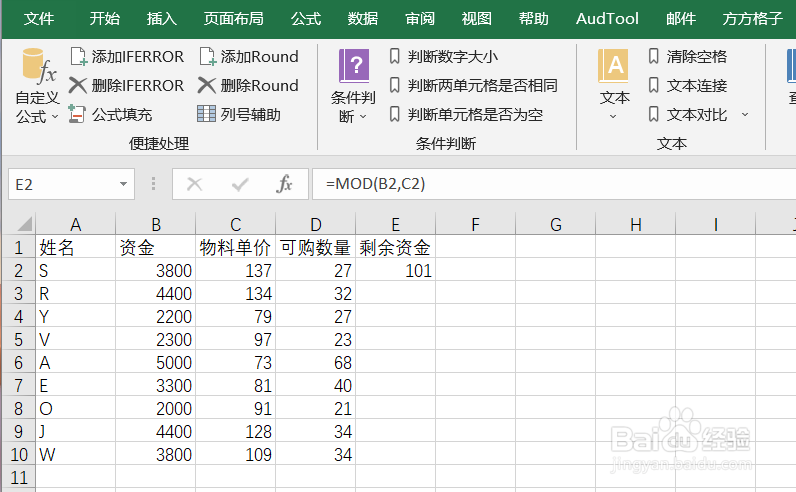Switch to the 审阅 tab
The height and width of the screenshot is (492, 796).
click(420, 19)
